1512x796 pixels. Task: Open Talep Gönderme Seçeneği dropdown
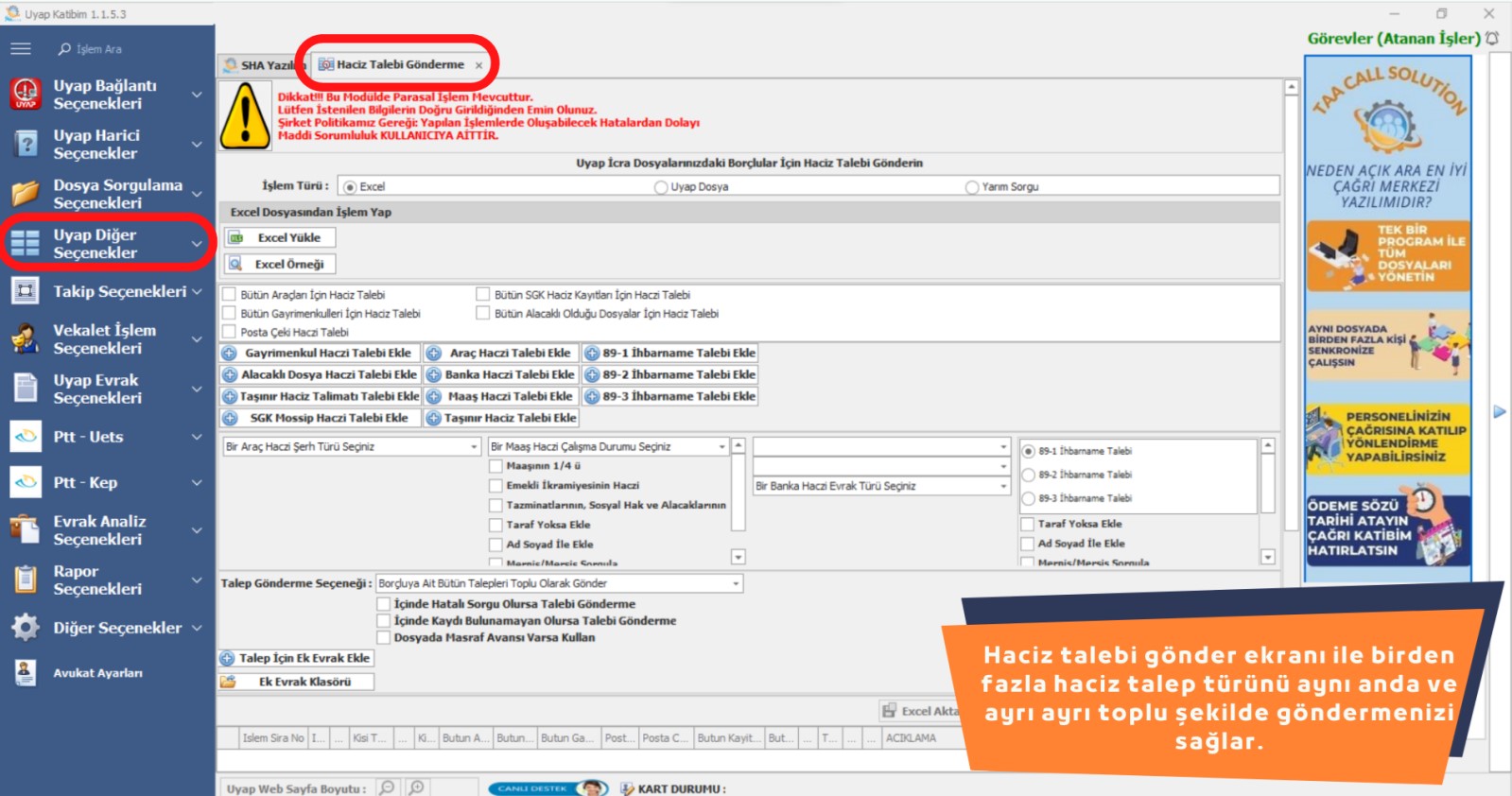coord(559,583)
